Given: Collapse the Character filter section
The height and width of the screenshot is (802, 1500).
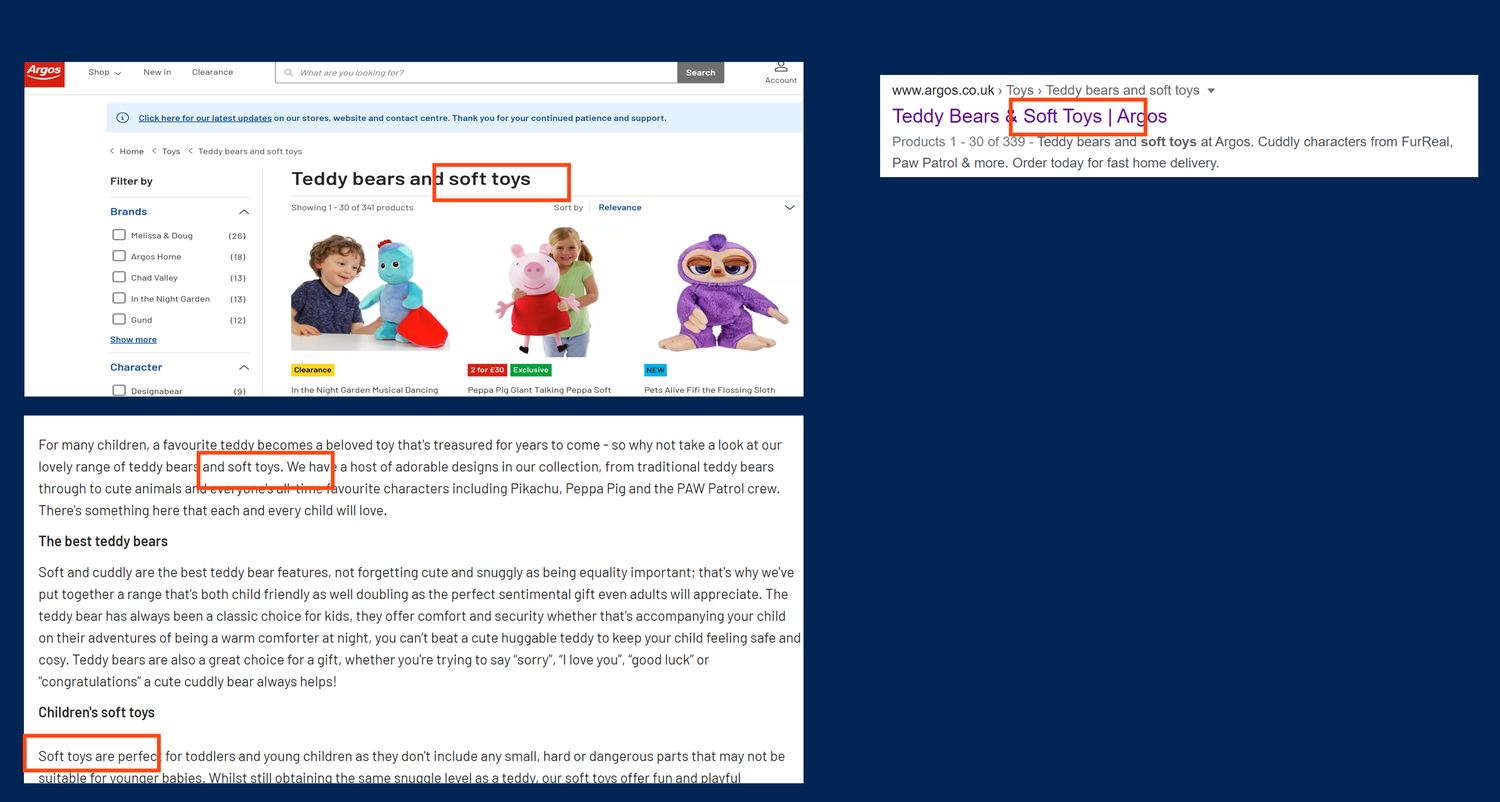Looking at the screenshot, I should coord(244,368).
